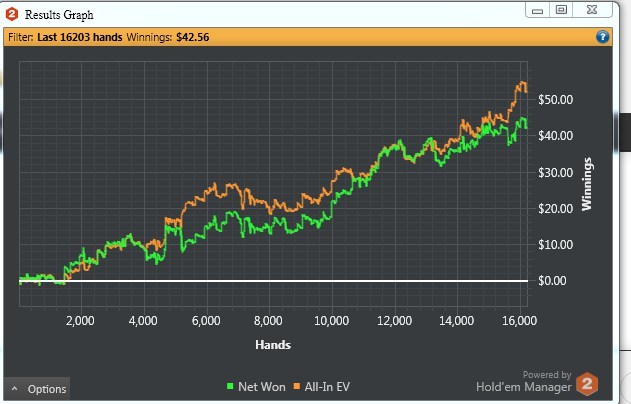631x404 pixels.
Task: Click the orange All-In EV color square
Action: 297,386
